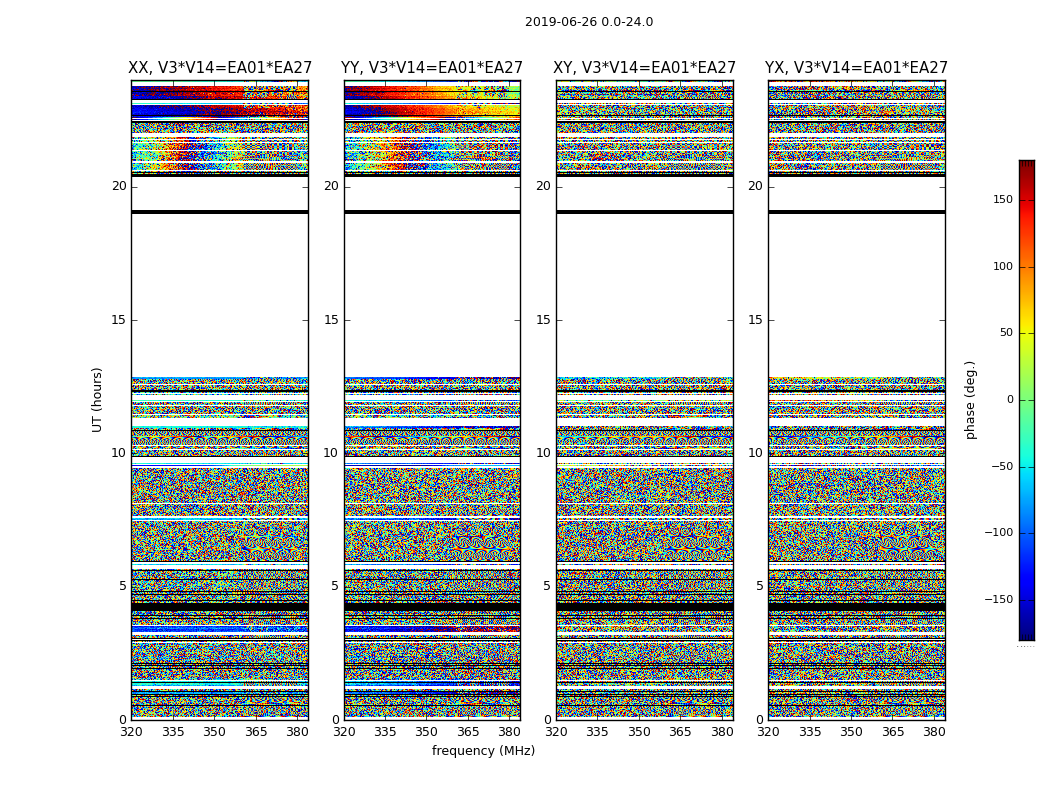Click the '5' hour tick of XY panel
This screenshot has height=800, width=1050.
(547, 586)
